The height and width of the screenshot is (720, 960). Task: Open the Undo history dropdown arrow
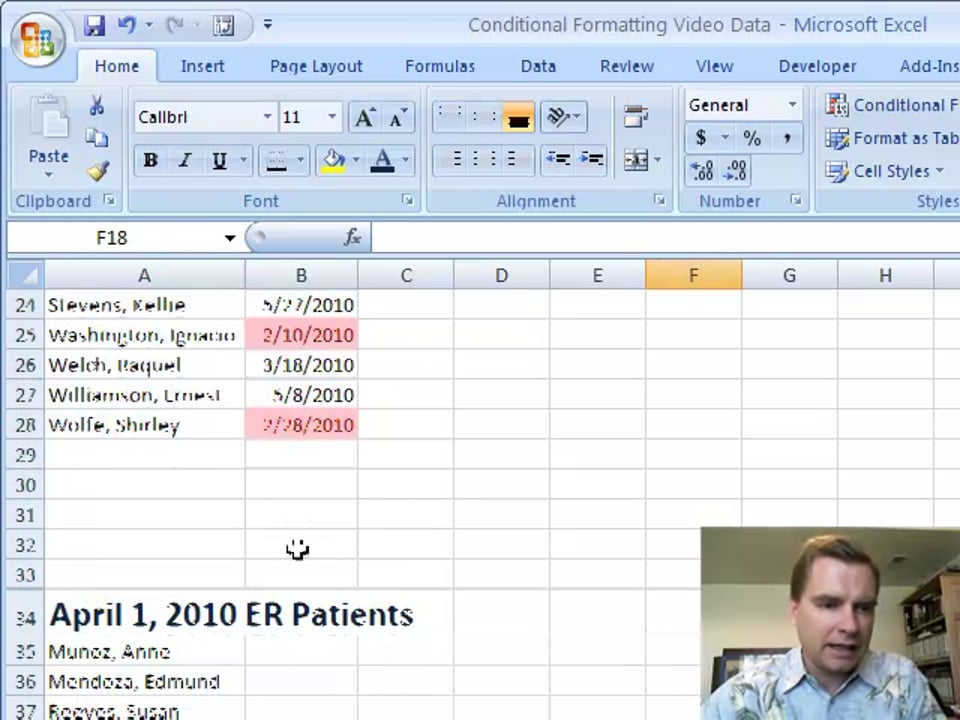pyautogui.click(x=149, y=25)
